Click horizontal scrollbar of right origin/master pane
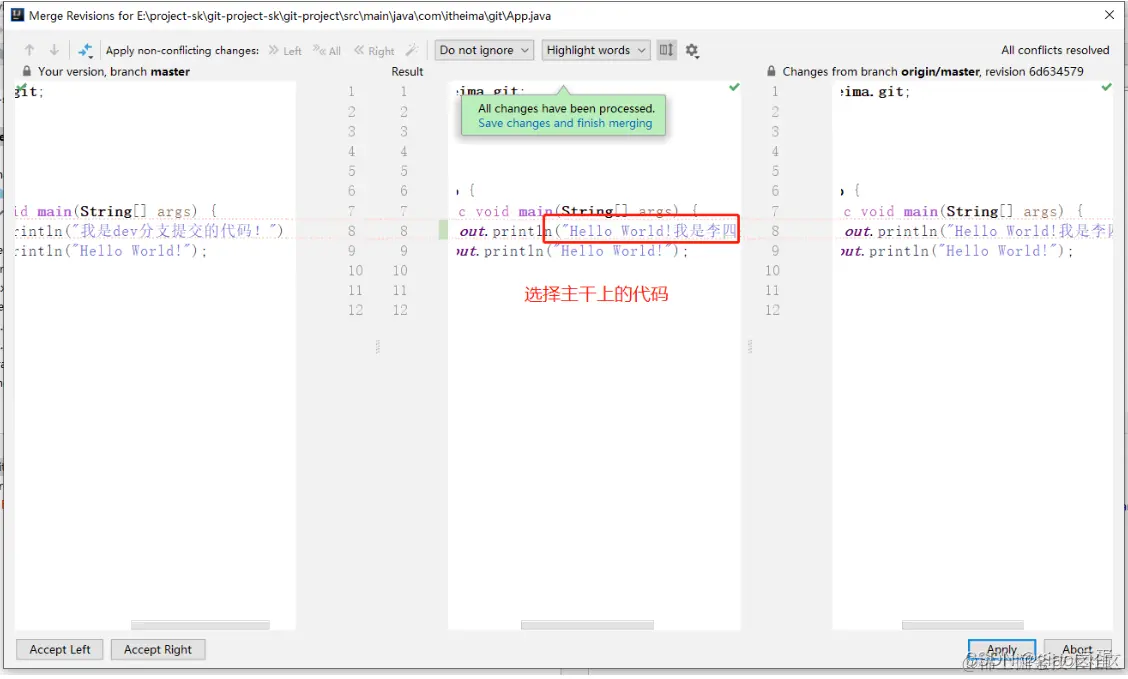This screenshot has width=1128, height=679. tap(963, 625)
